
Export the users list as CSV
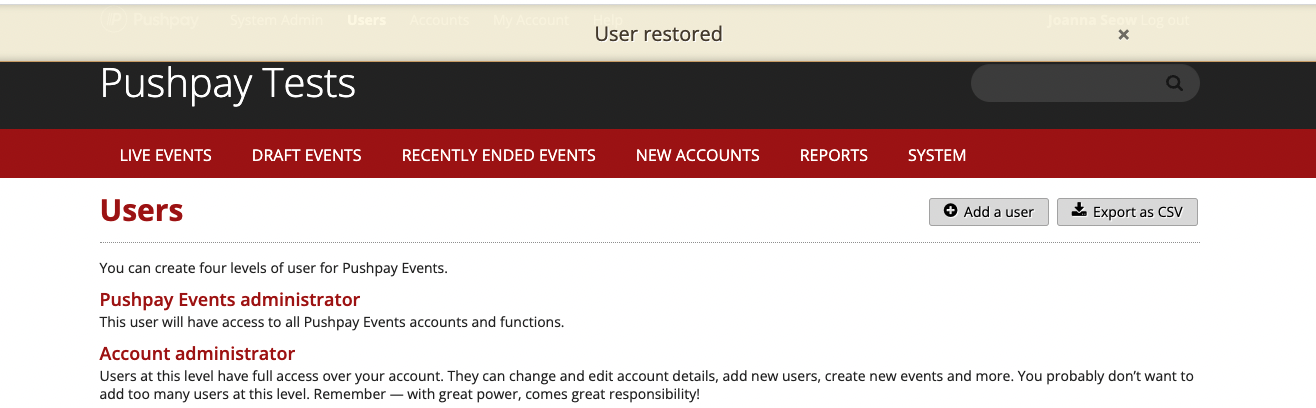coord(1127,212)
